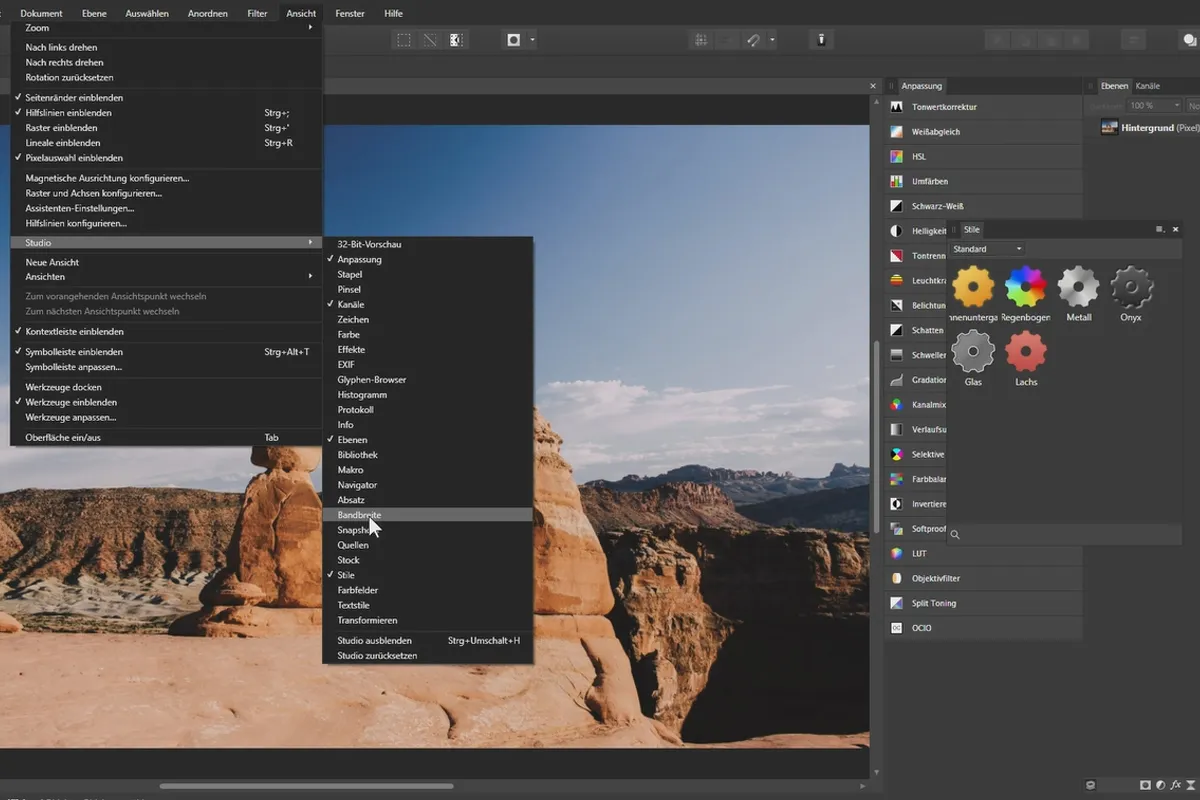Click the mask layer icon at panel bottom
The width and height of the screenshot is (1200, 800).
pyautogui.click(x=1145, y=785)
